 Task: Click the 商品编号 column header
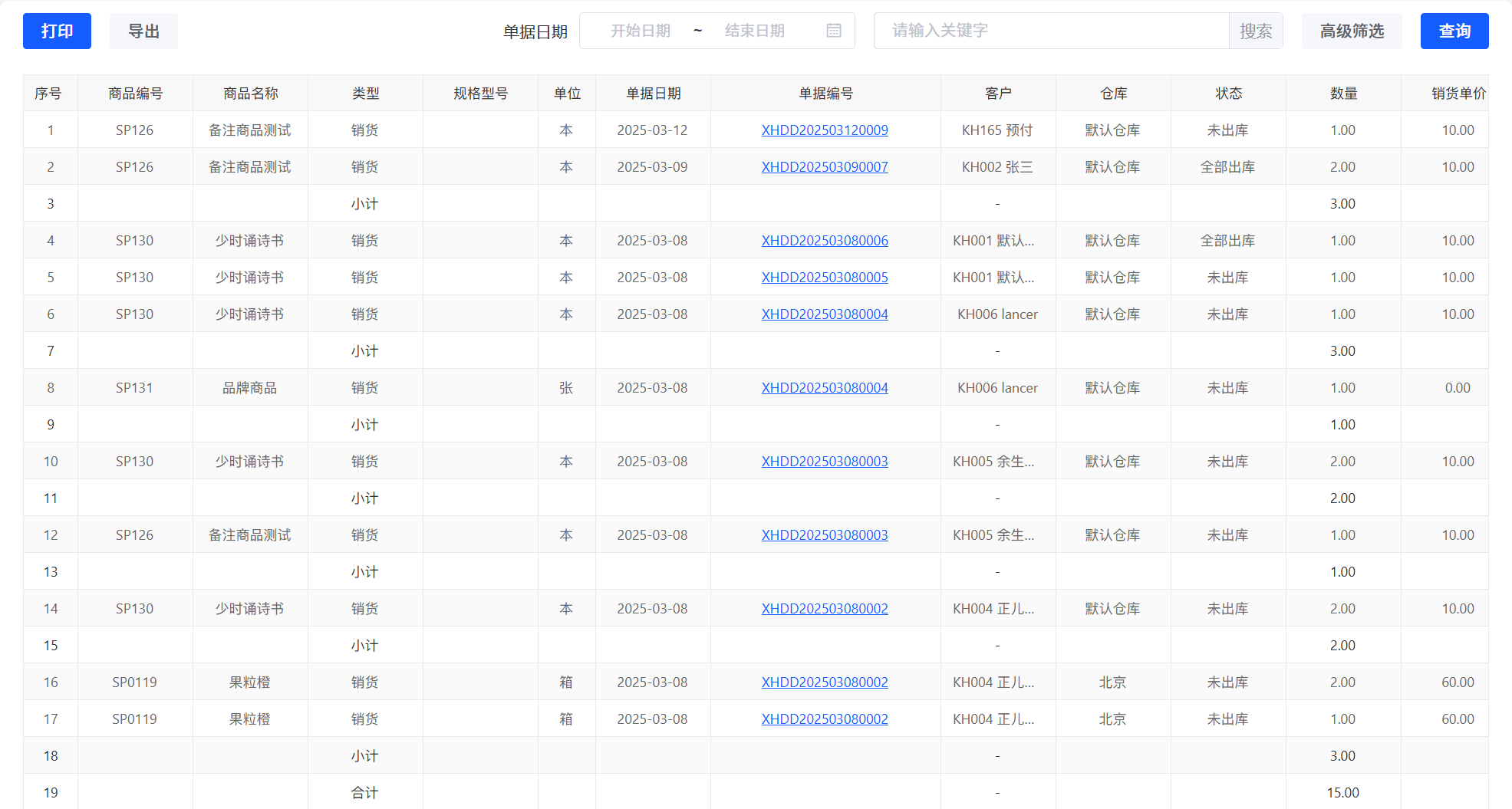point(135,94)
